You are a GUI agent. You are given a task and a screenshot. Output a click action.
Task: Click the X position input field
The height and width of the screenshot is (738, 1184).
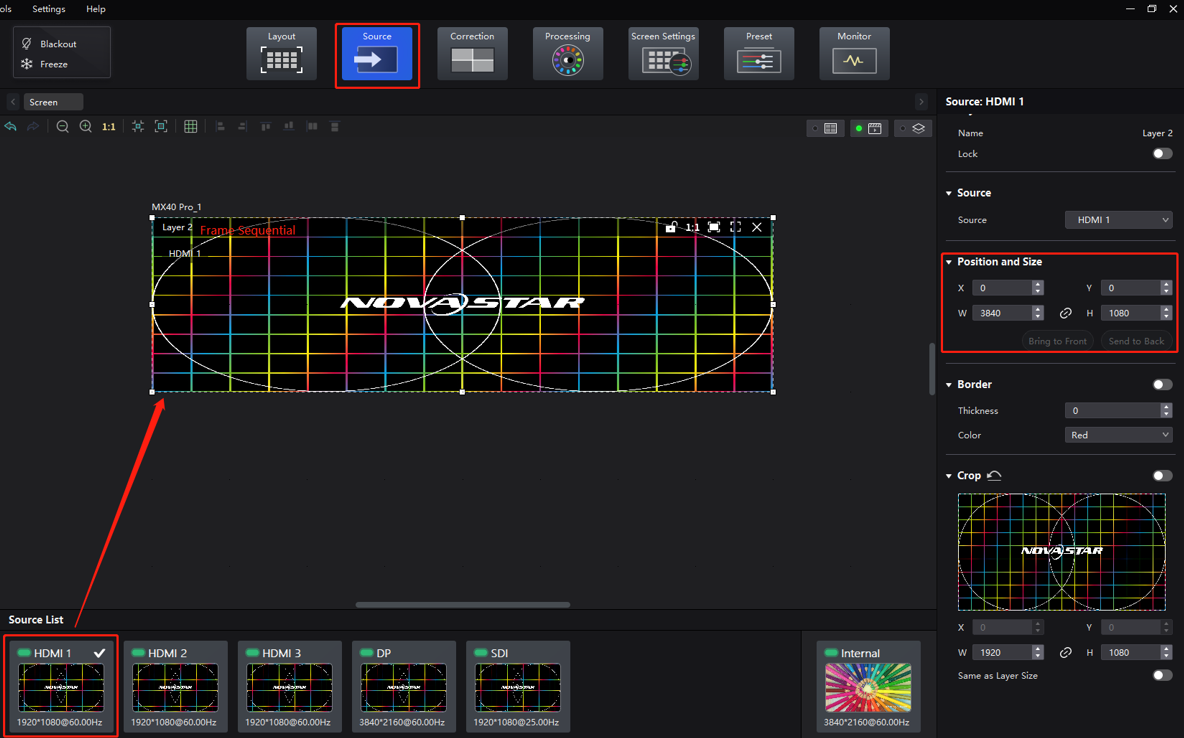click(x=1002, y=288)
